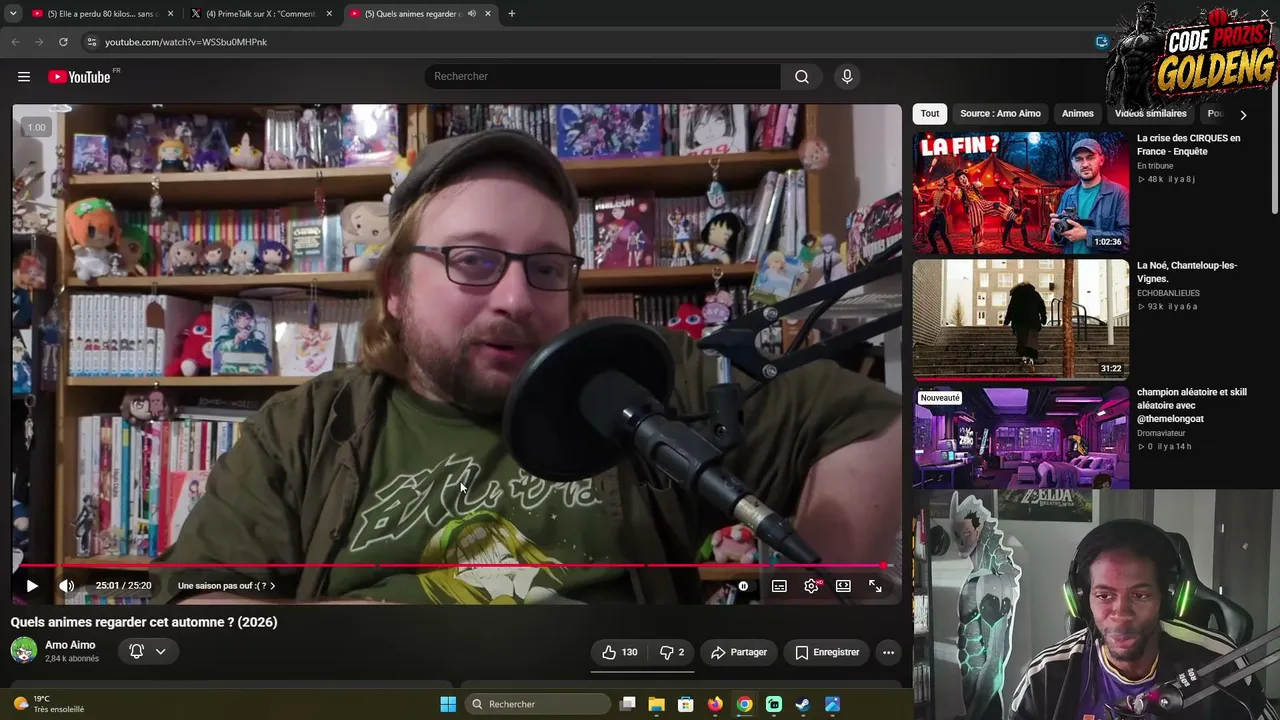Mute tab via speaker icon on active tab
1280x720 pixels.
click(472, 14)
